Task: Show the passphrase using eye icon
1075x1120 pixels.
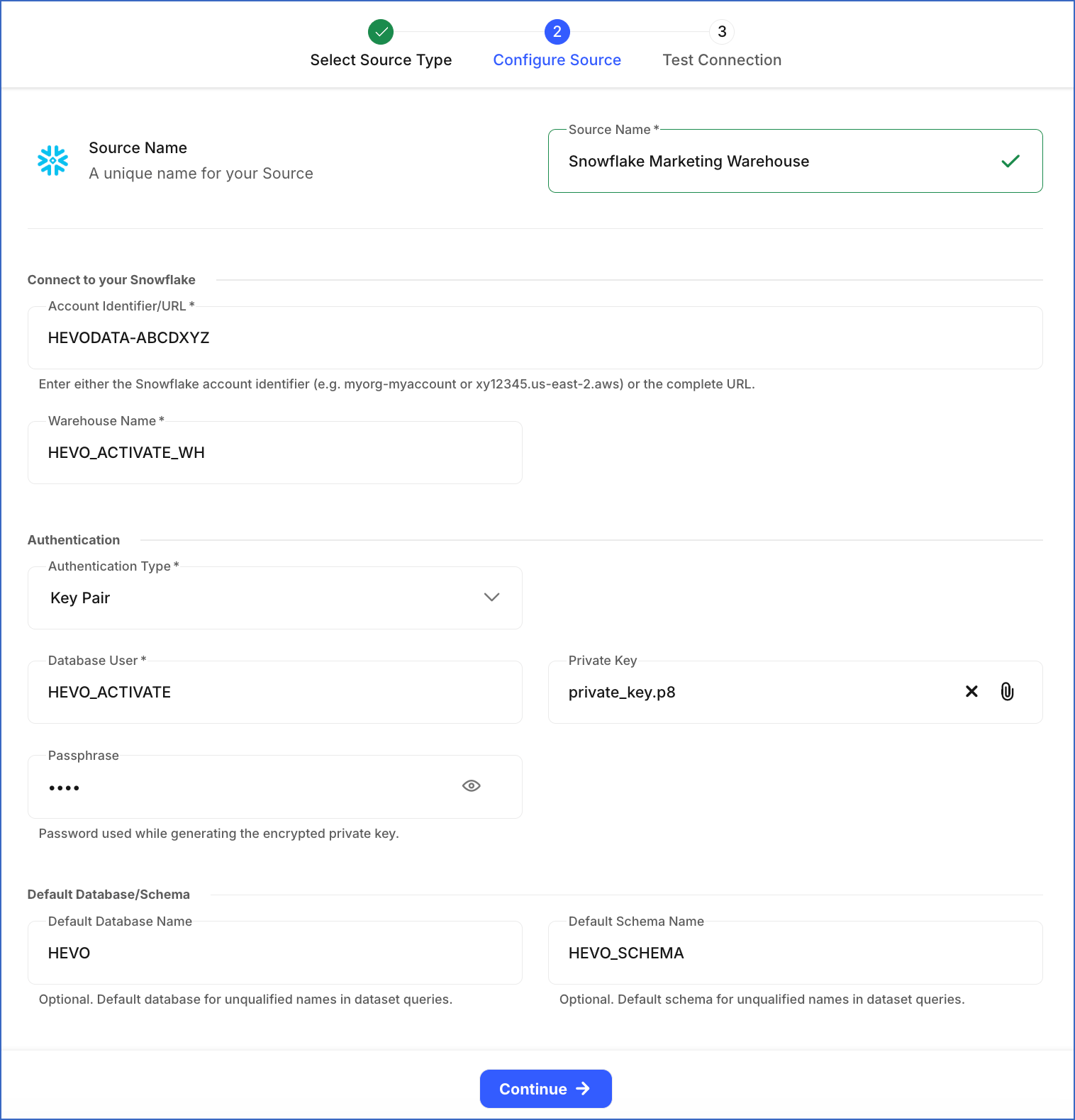Action: 472,785
